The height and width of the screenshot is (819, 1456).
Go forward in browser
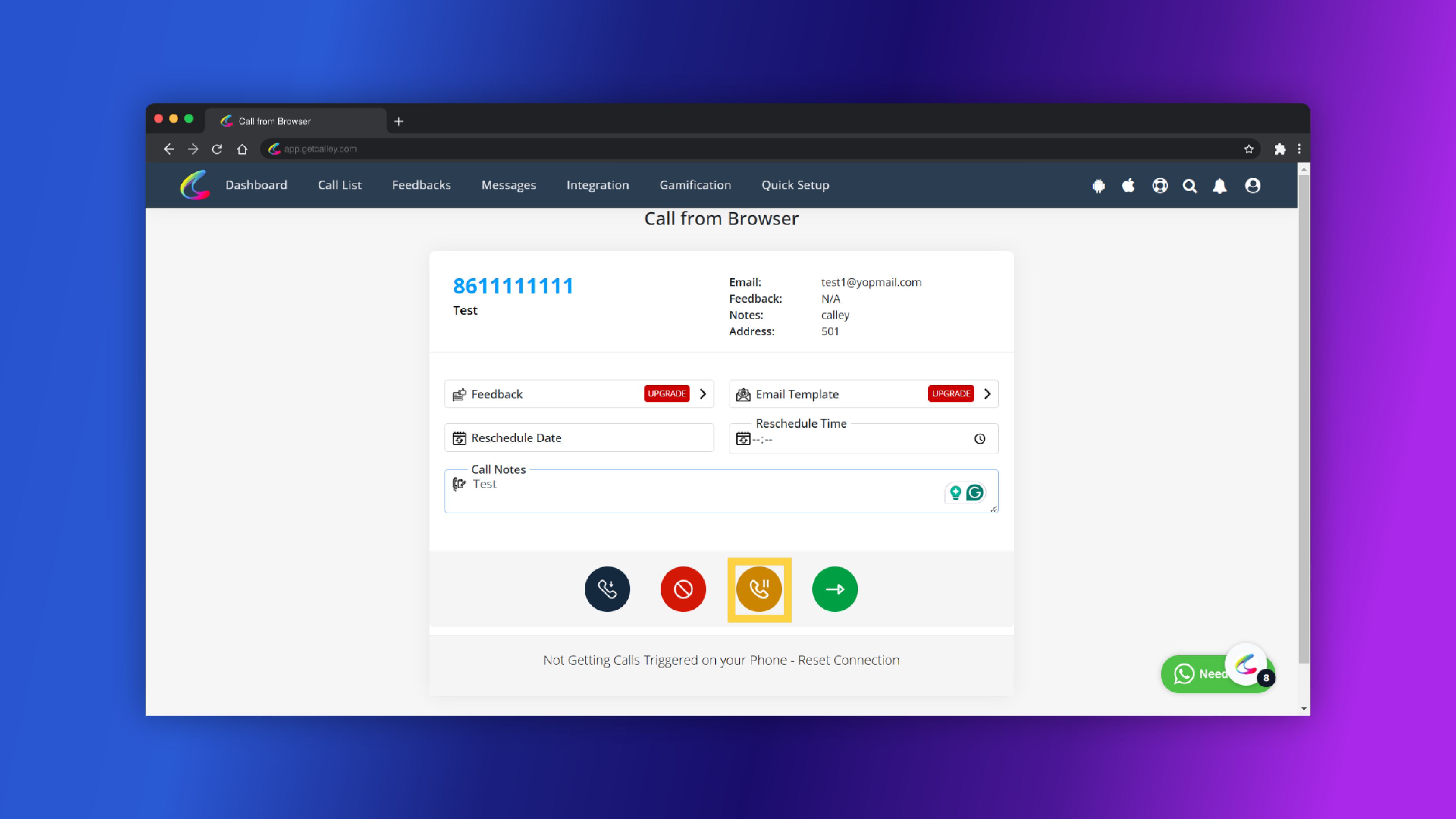pyautogui.click(x=193, y=149)
